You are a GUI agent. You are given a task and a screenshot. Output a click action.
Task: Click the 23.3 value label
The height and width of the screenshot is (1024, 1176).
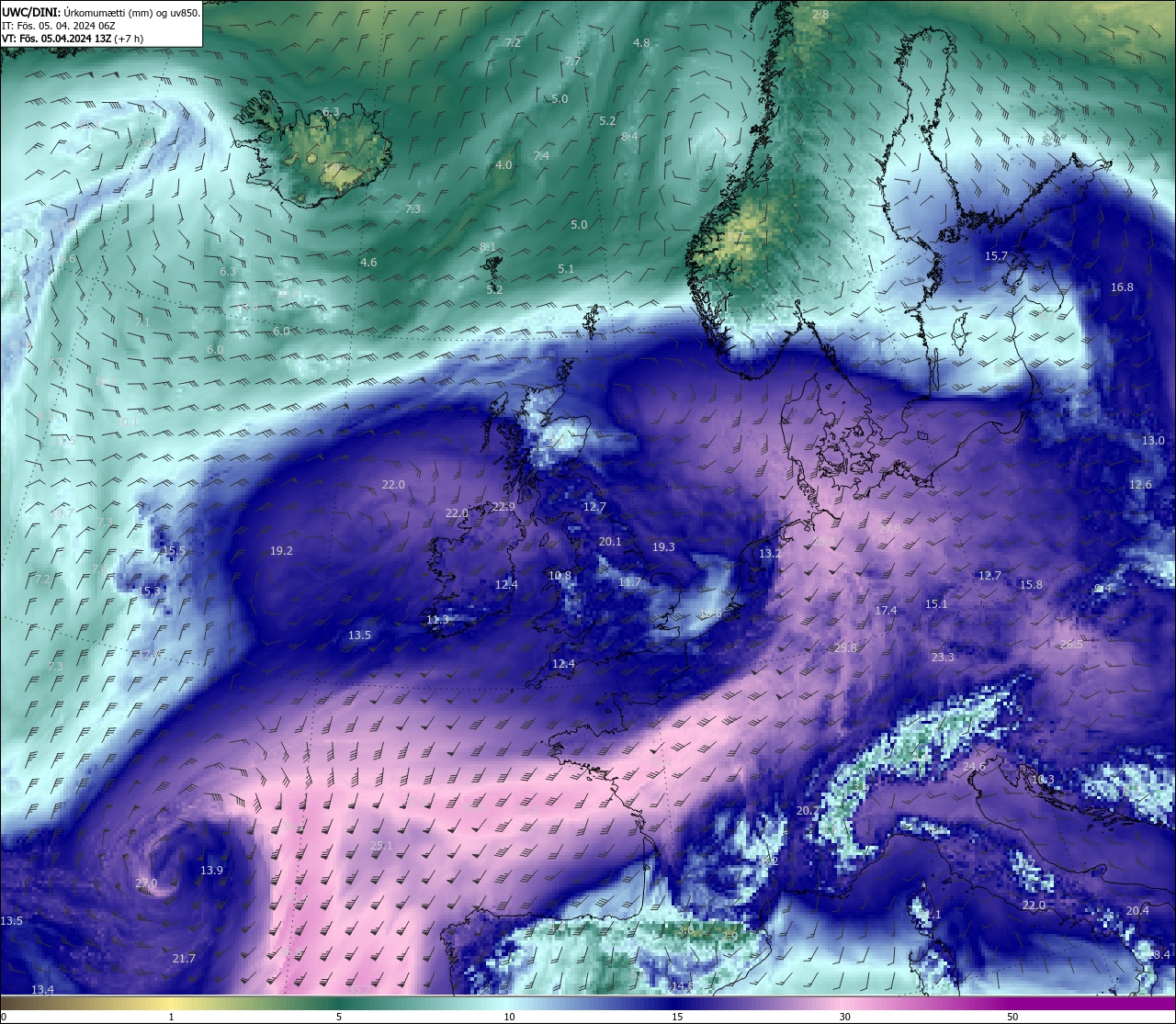[943, 658]
